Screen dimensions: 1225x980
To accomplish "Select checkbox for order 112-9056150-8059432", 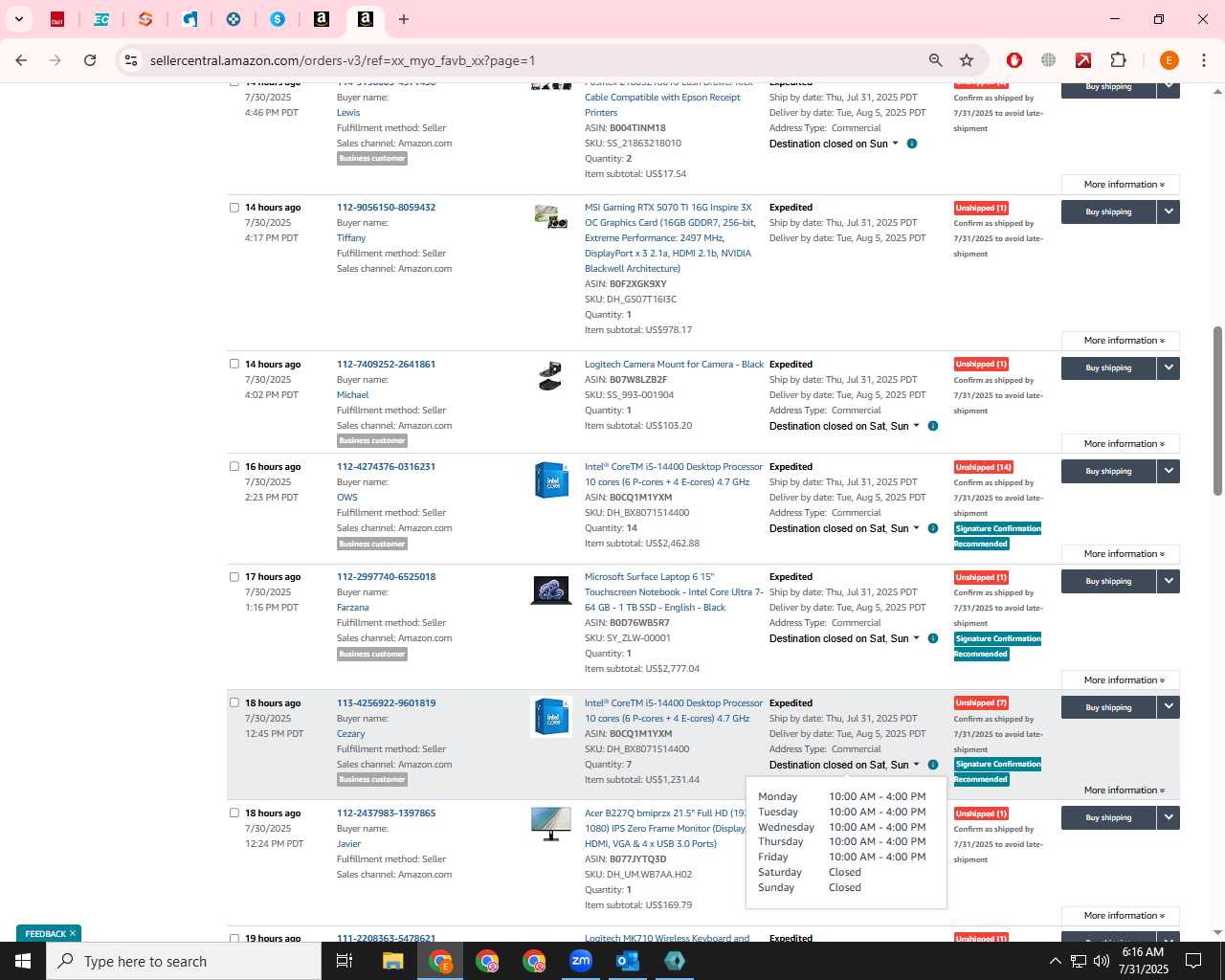I will (234, 208).
